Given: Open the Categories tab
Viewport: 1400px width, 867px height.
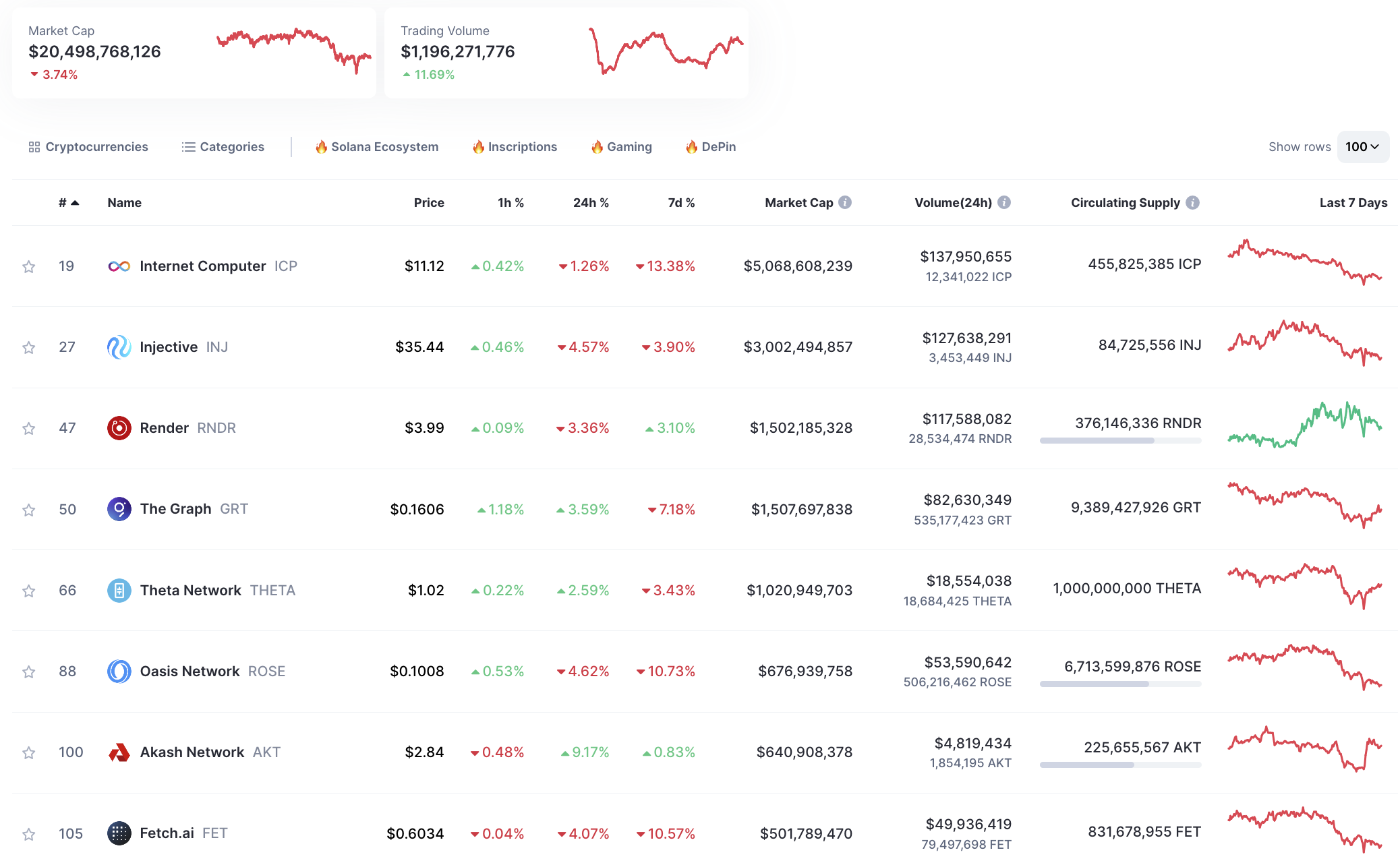Looking at the screenshot, I should tap(223, 147).
